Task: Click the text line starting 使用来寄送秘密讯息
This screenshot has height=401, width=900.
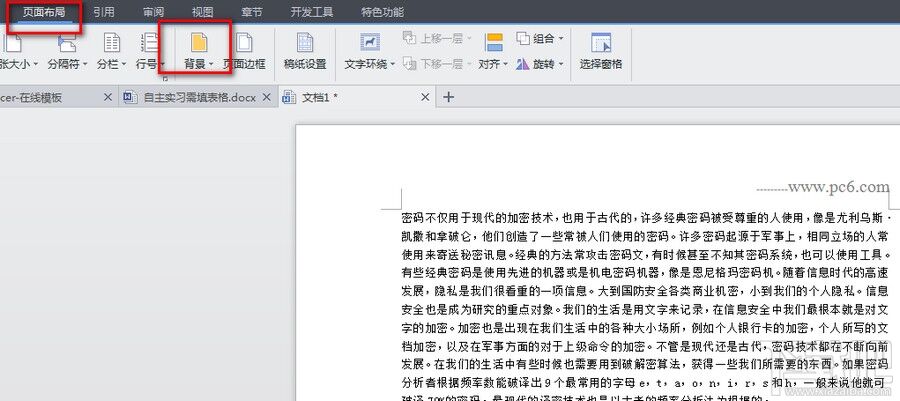Action: tap(646, 254)
